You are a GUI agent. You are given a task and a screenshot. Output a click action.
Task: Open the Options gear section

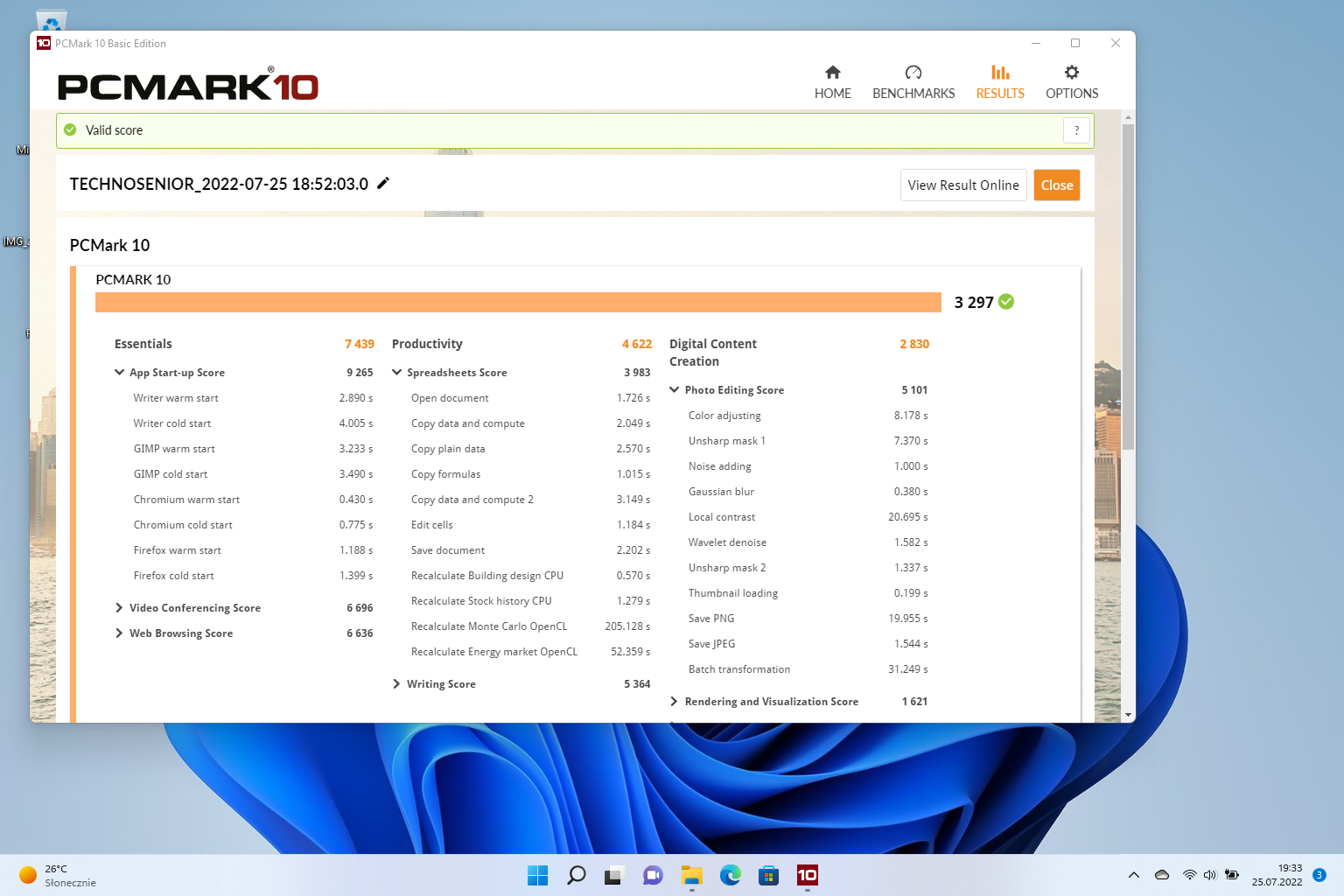coord(1071,82)
